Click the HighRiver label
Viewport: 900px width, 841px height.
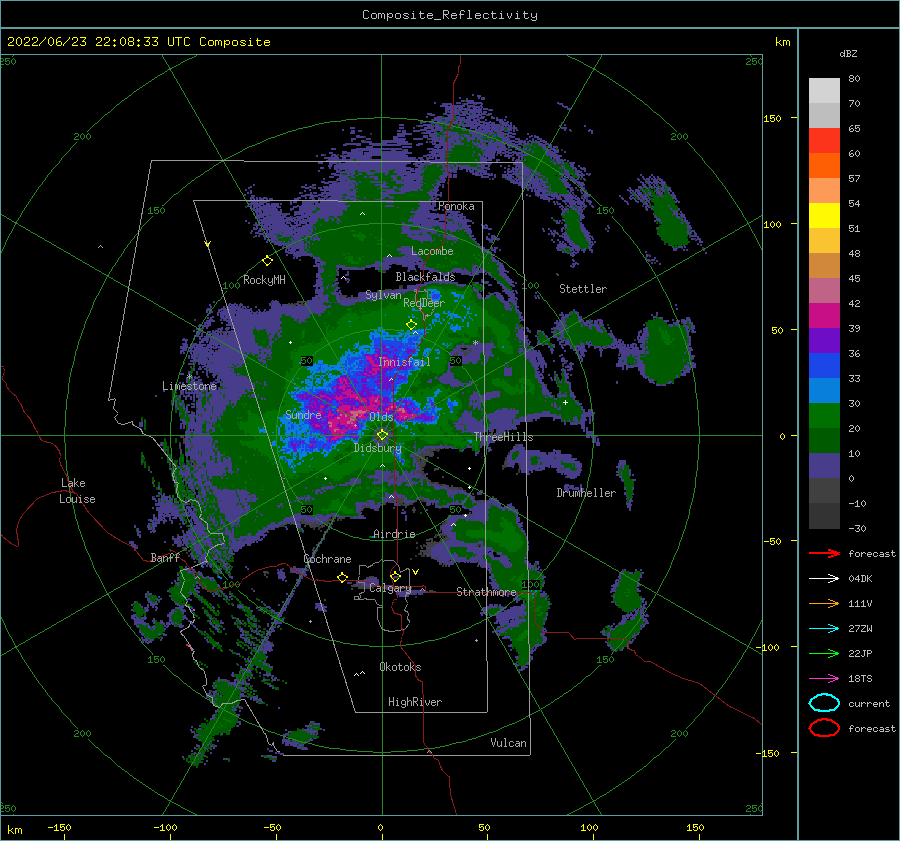(415, 702)
